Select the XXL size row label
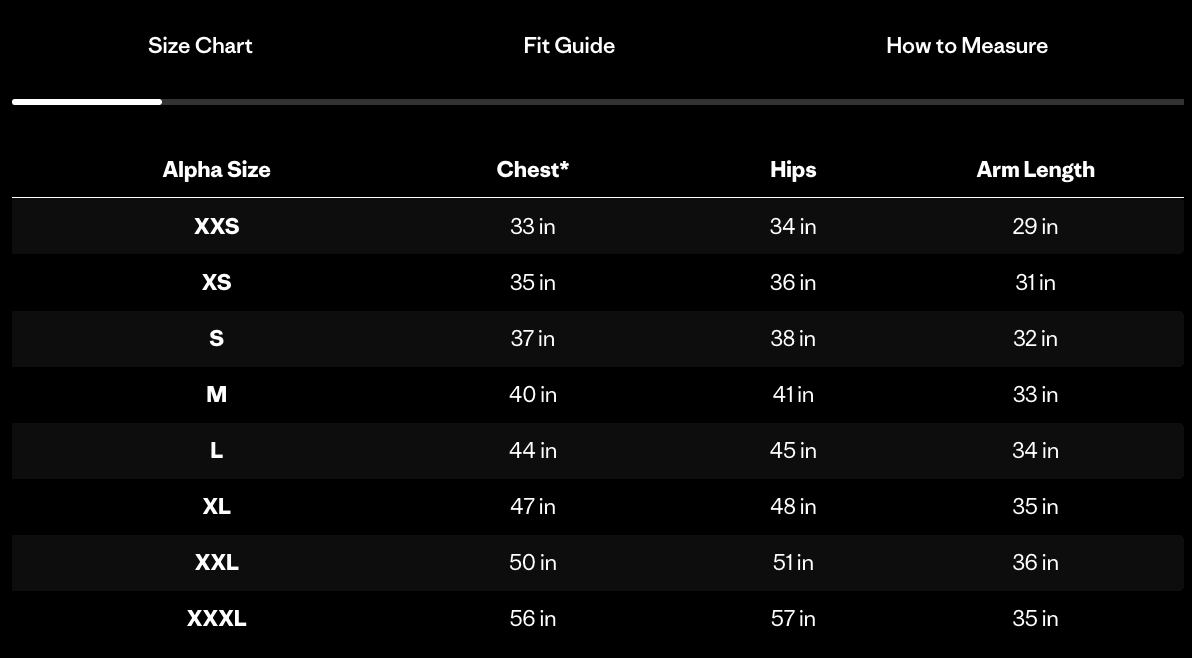The height and width of the screenshot is (658, 1192). [216, 562]
